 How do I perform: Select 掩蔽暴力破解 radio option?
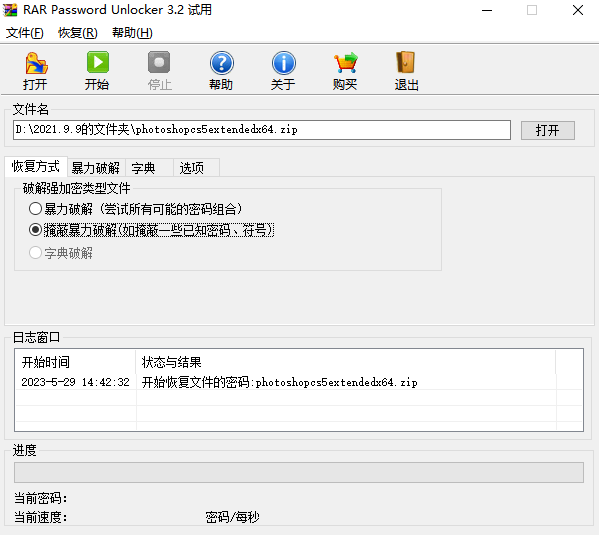coord(151,230)
